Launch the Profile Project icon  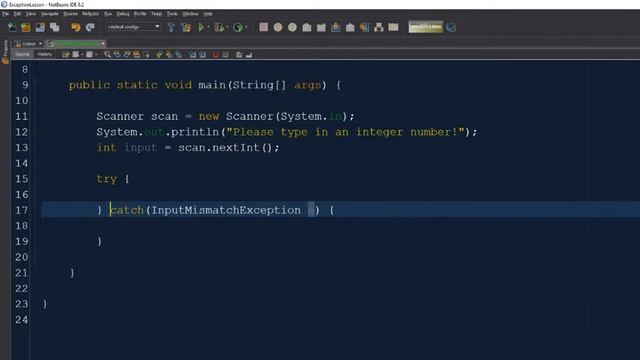coord(238,27)
